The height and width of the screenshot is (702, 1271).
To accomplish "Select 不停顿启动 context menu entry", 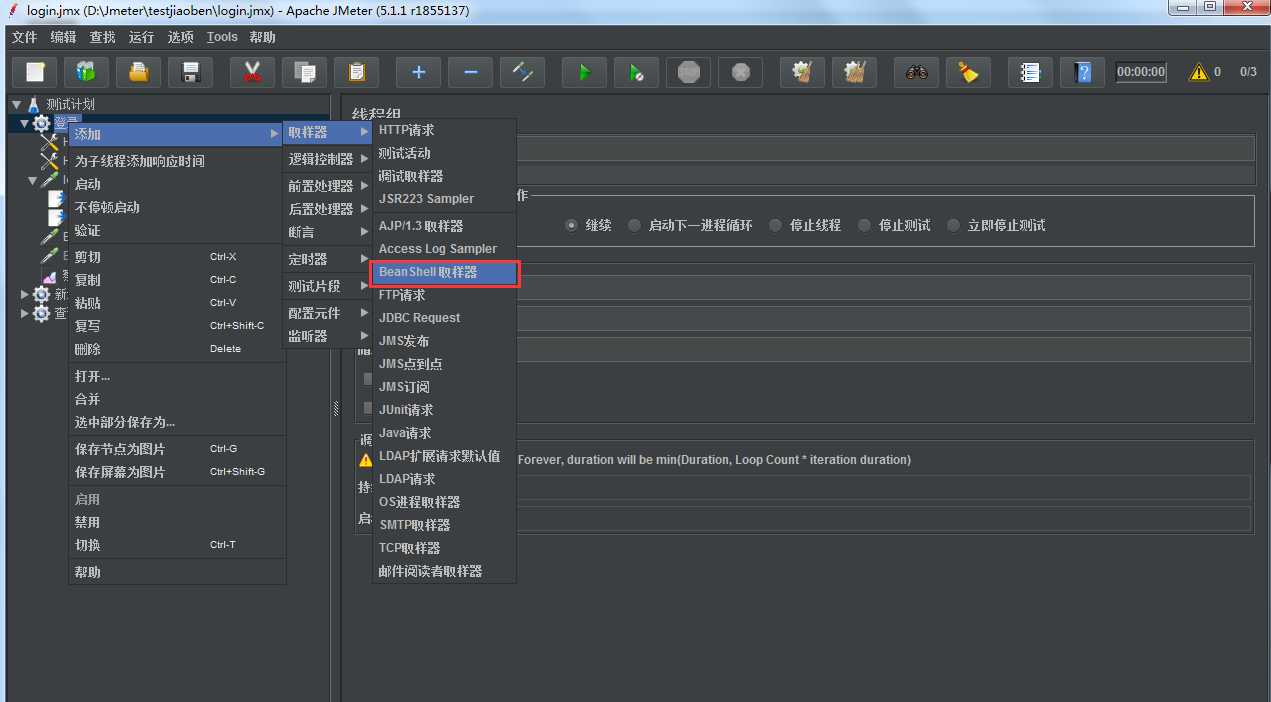I will coord(178,207).
